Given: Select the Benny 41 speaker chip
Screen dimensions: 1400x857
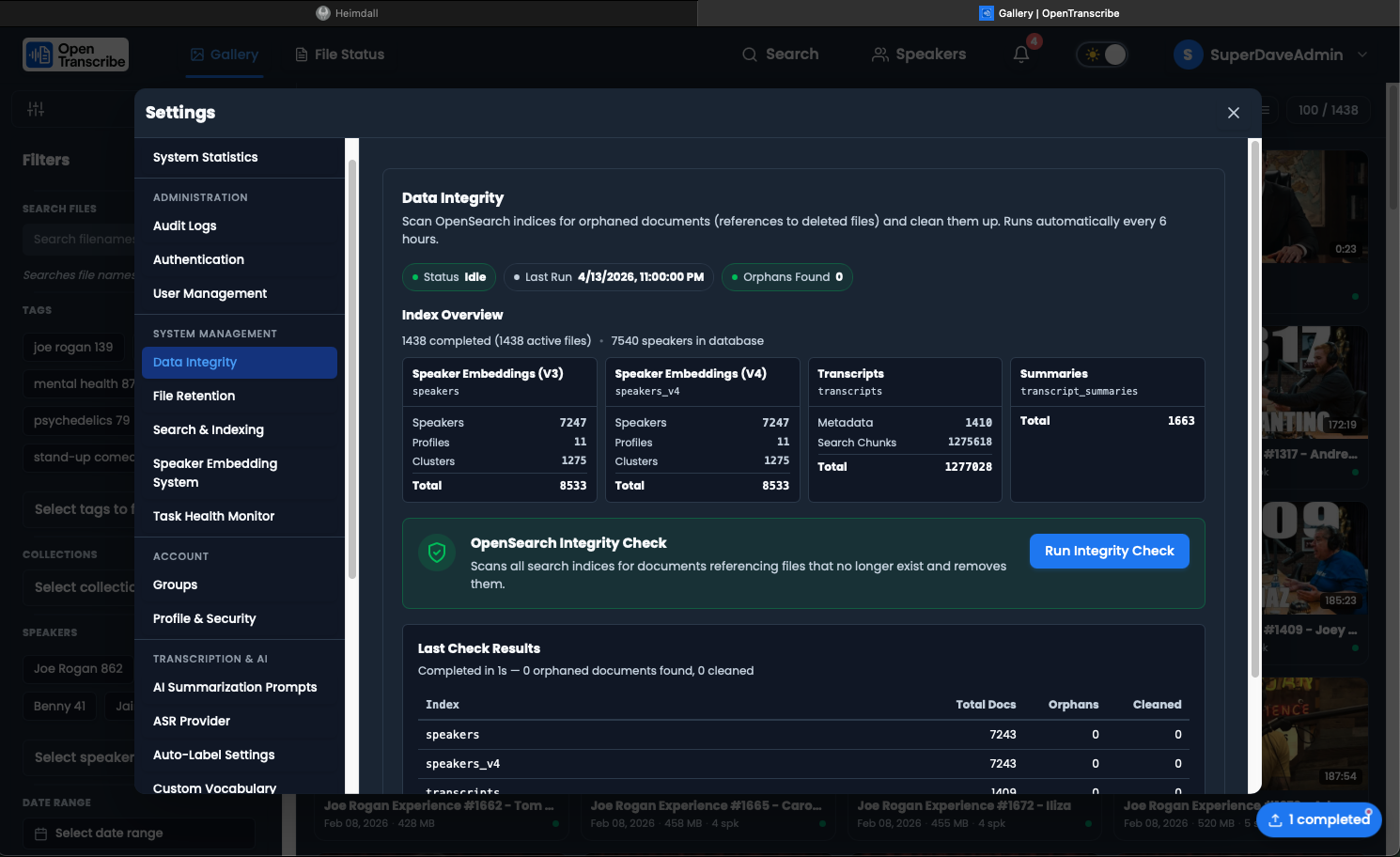Looking at the screenshot, I should 59,707.
